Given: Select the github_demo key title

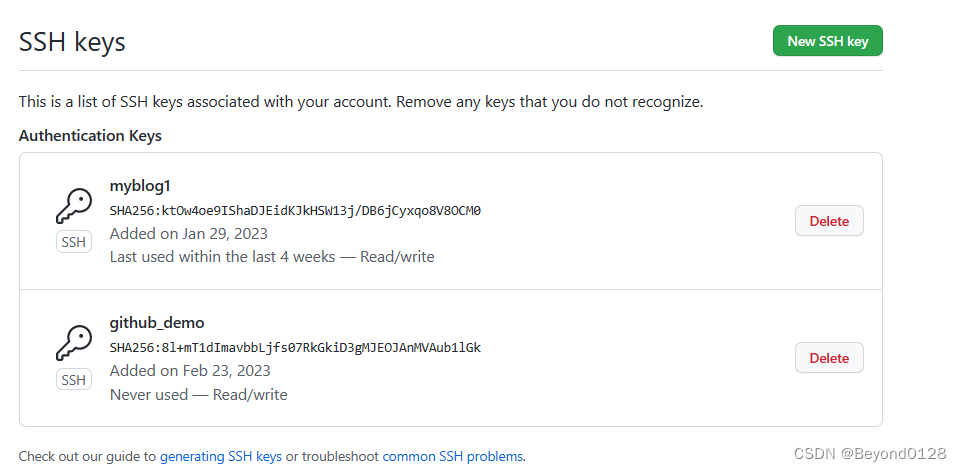Looking at the screenshot, I should [157, 323].
